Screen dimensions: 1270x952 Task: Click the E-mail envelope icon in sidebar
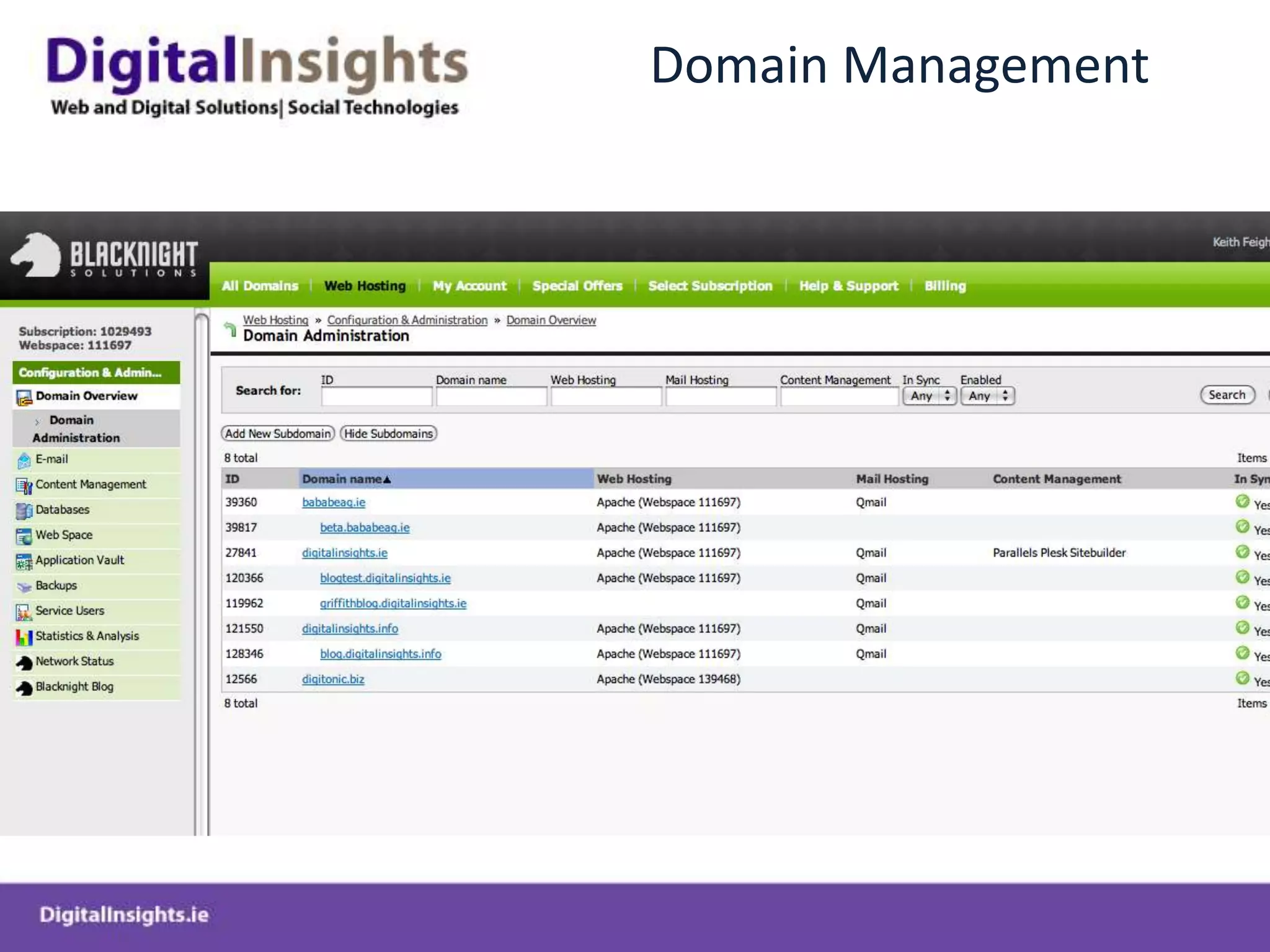point(24,461)
